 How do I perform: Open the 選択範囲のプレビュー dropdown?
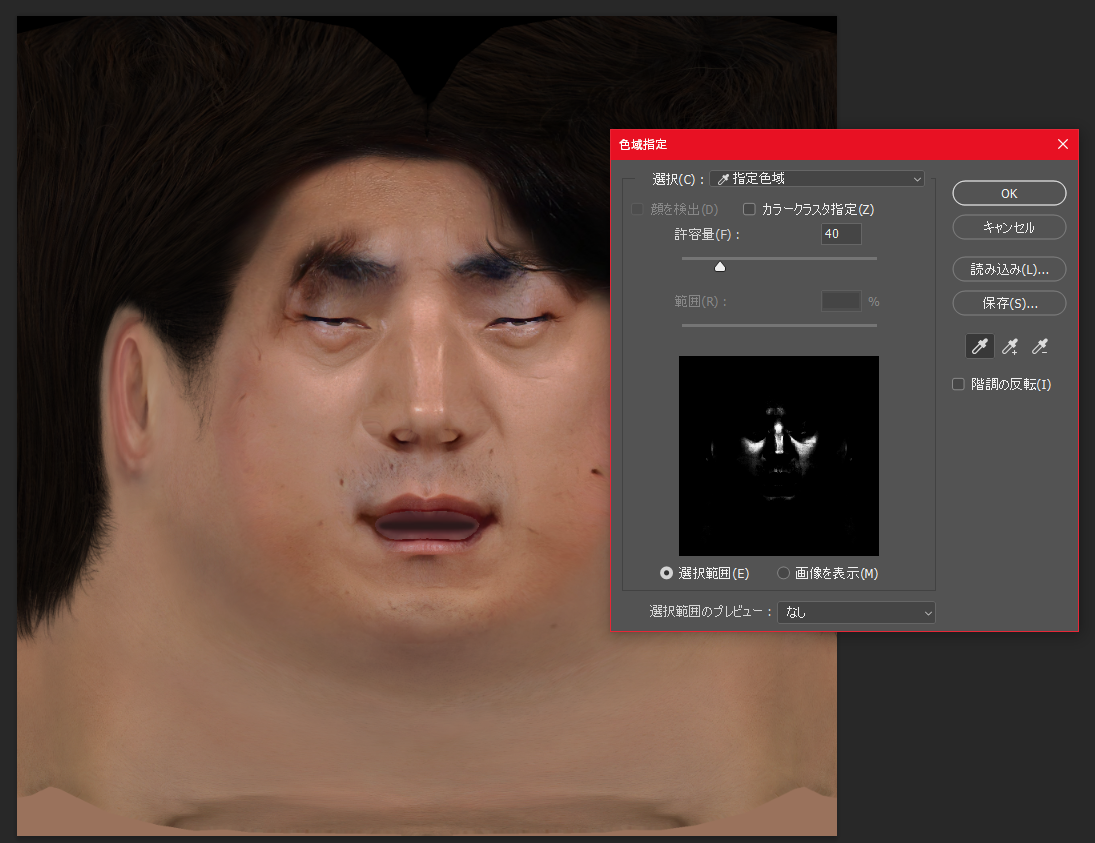(856, 612)
